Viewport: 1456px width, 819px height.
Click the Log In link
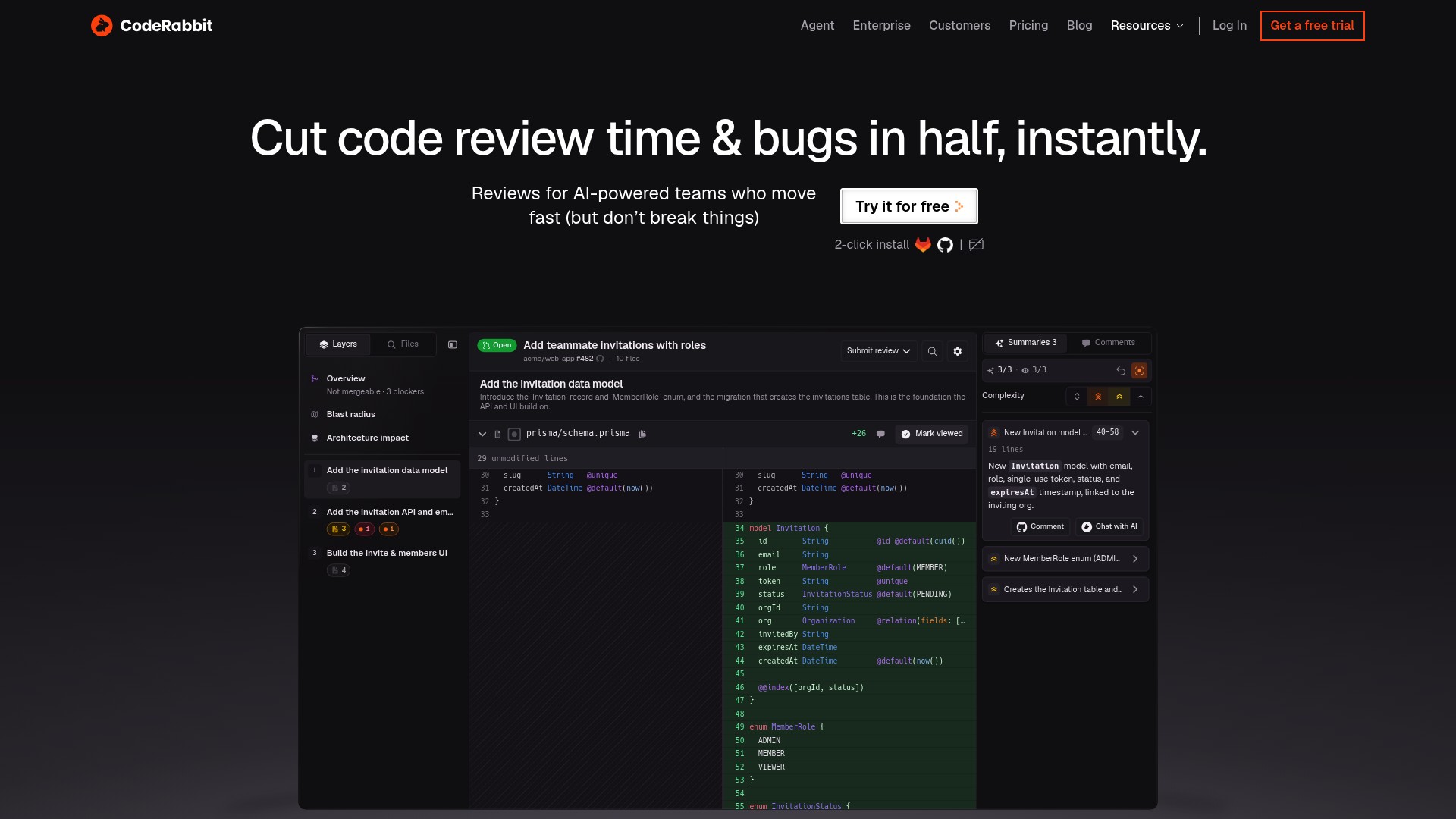coord(1229,25)
